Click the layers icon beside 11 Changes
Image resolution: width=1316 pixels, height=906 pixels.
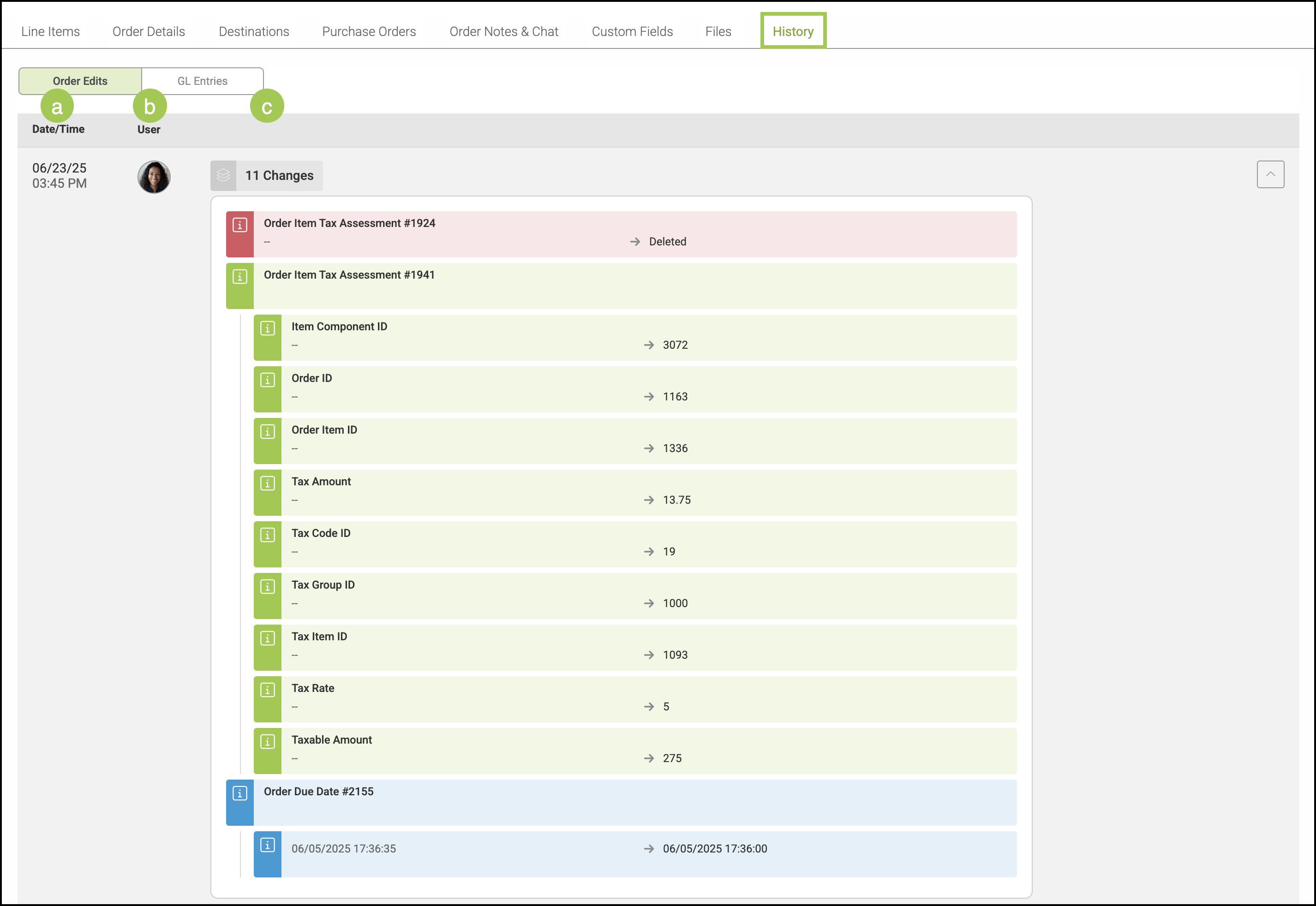point(223,175)
